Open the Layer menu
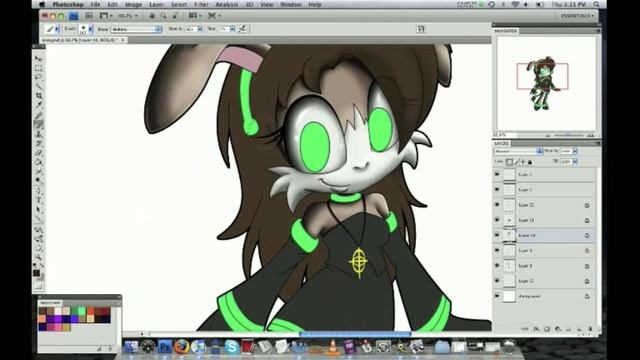 [156, 4]
